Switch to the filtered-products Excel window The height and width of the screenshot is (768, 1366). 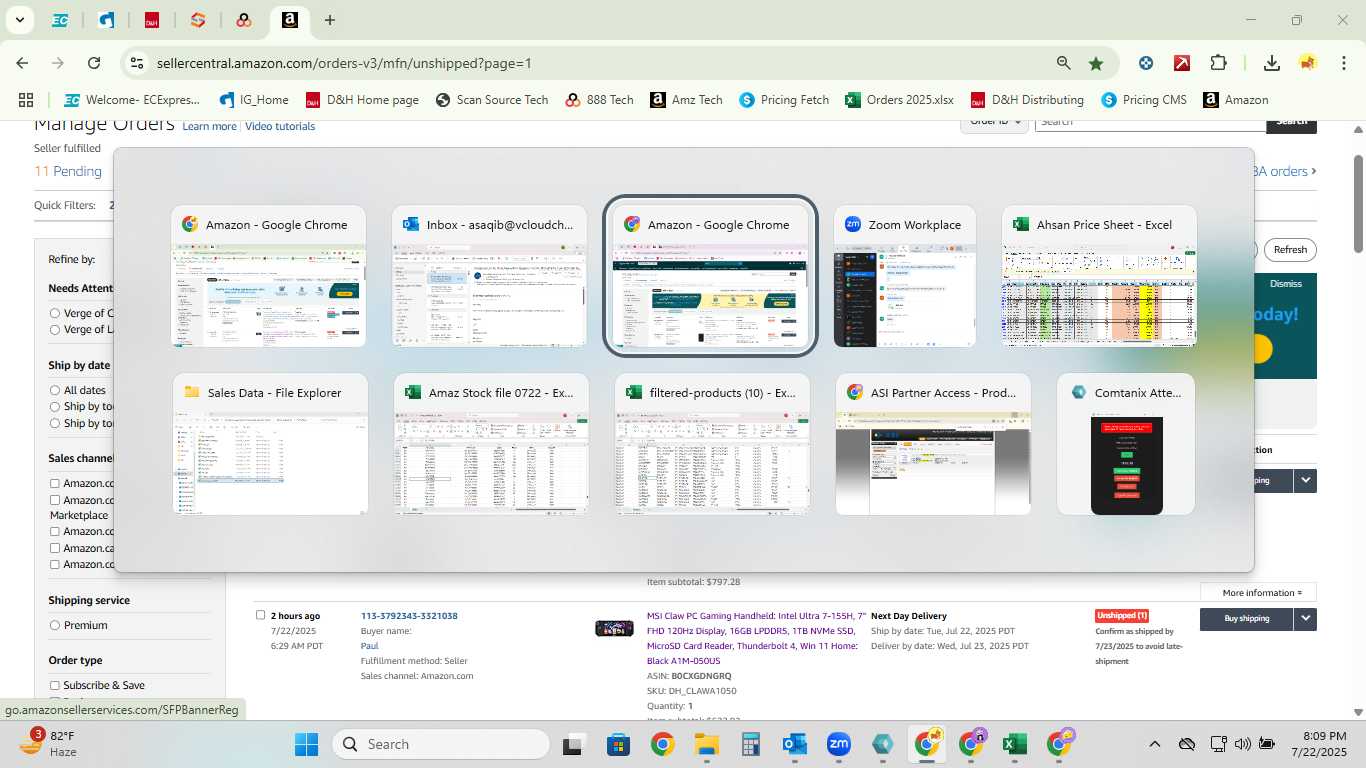pyautogui.click(x=712, y=444)
